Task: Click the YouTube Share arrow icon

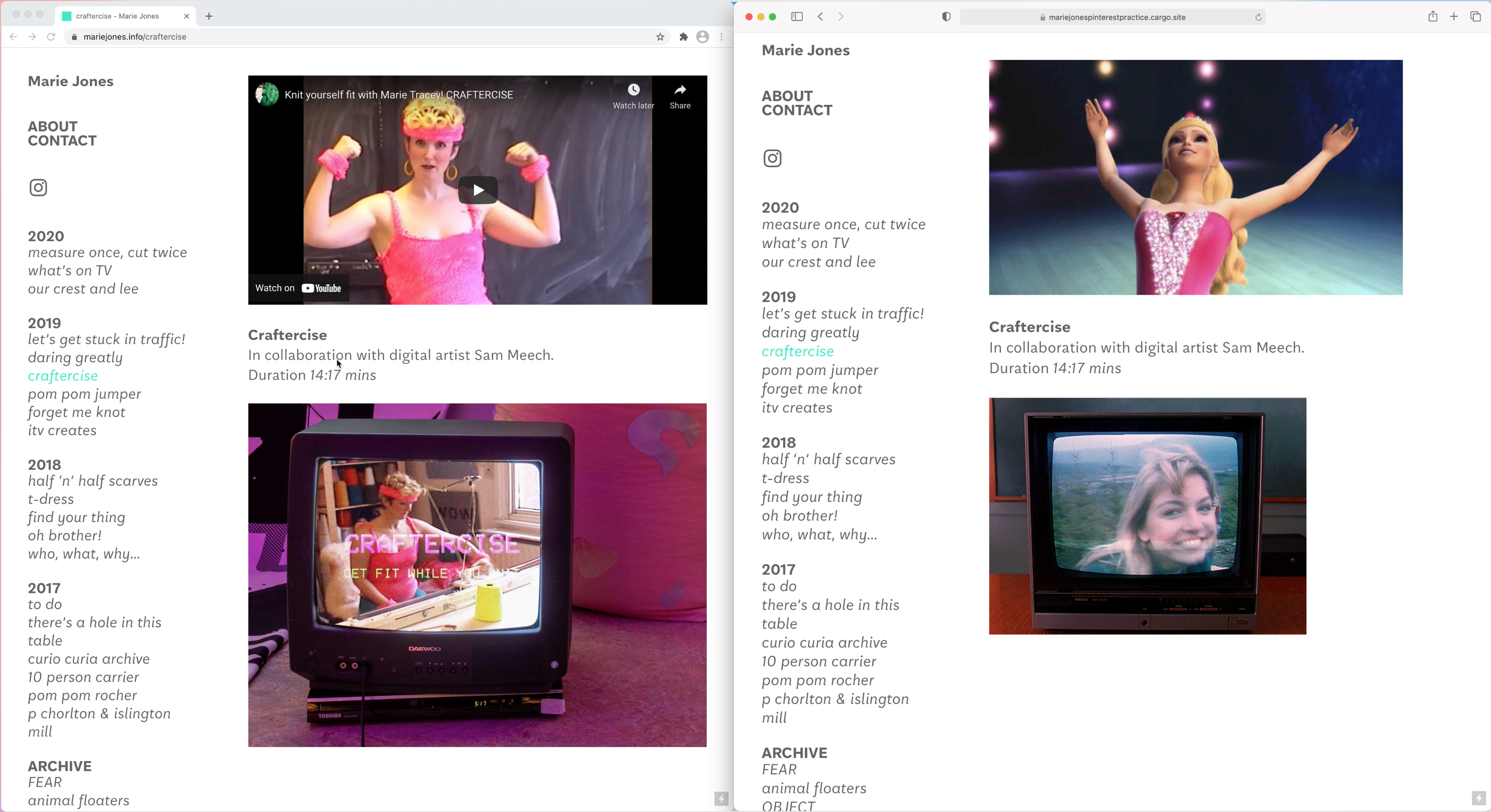Action: (x=679, y=90)
